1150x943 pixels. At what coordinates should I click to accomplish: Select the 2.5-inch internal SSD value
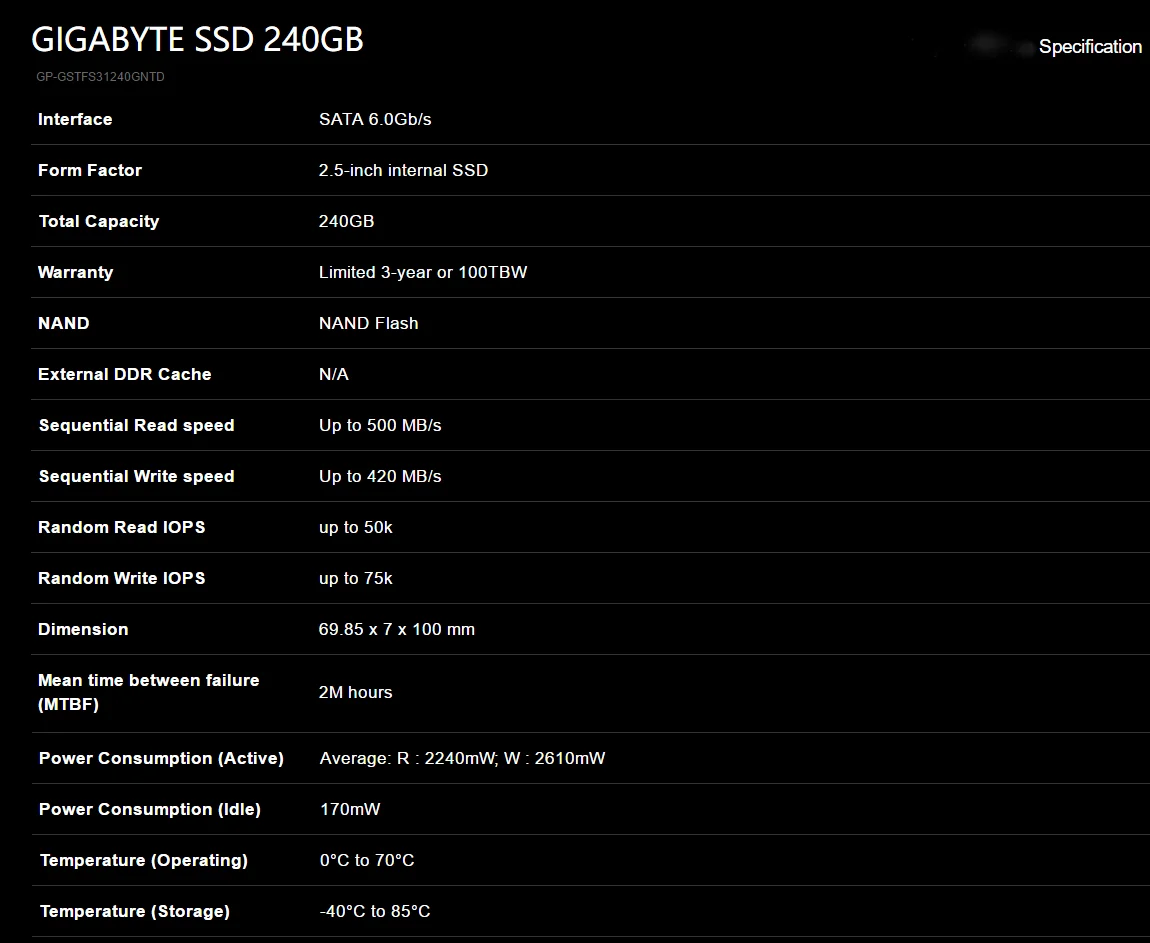(403, 170)
